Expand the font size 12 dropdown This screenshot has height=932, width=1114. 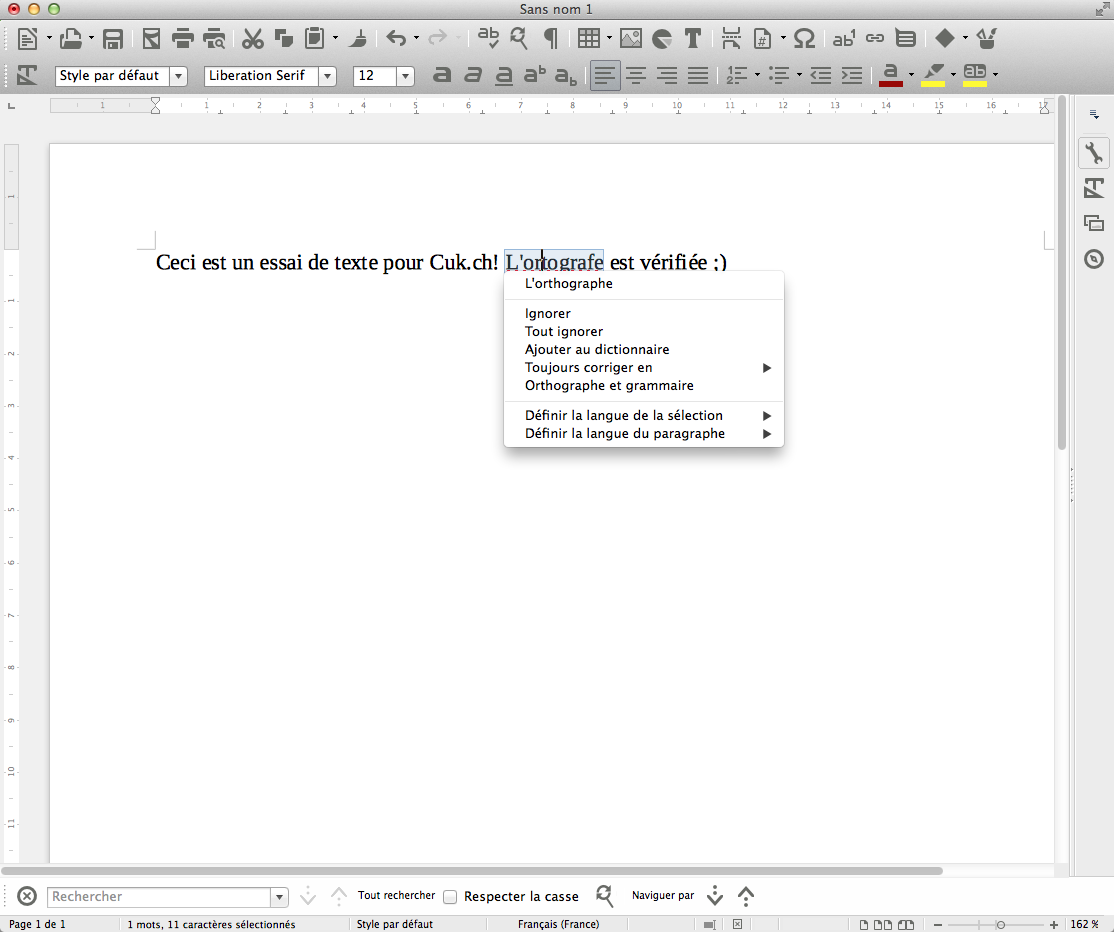(405, 76)
